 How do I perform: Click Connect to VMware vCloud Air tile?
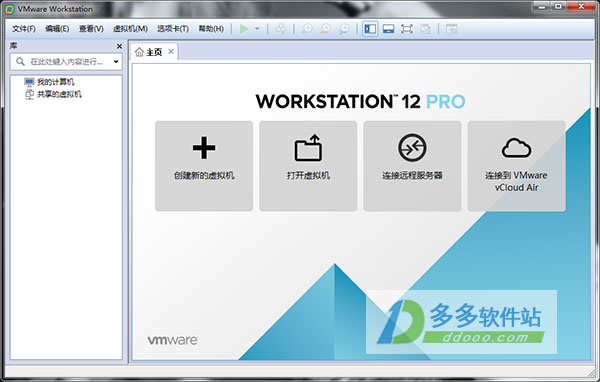pyautogui.click(x=516, y=166)
